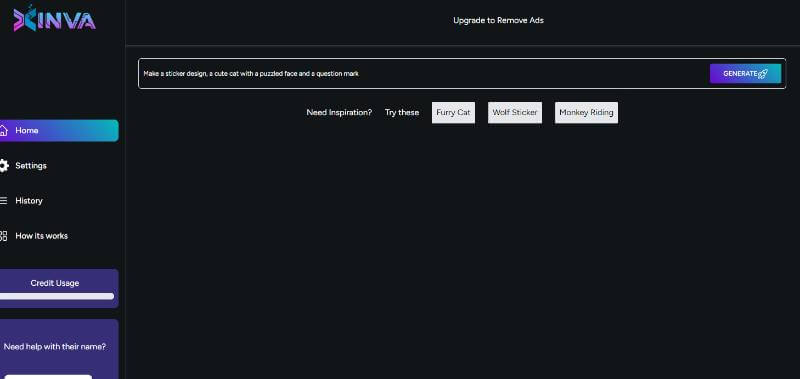Click the Home house icon
800x379 pixels.
(x=4, y=131)
